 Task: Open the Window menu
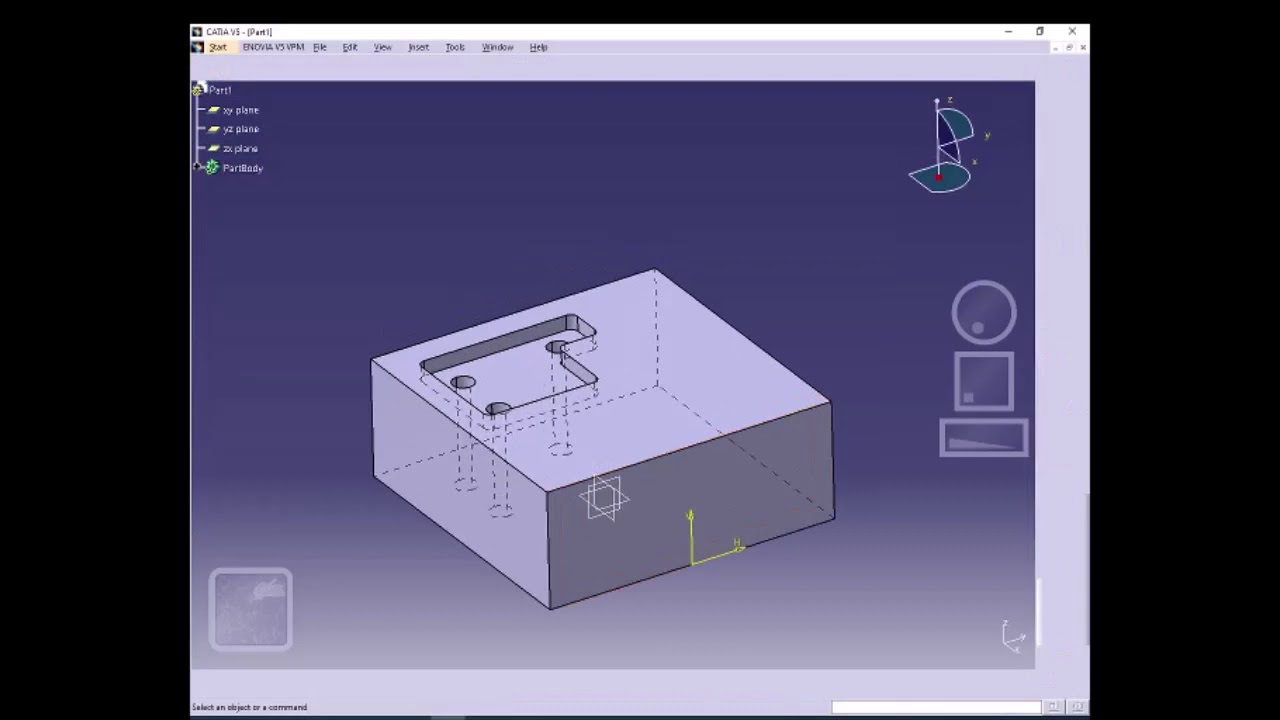[x=497, y=47]
